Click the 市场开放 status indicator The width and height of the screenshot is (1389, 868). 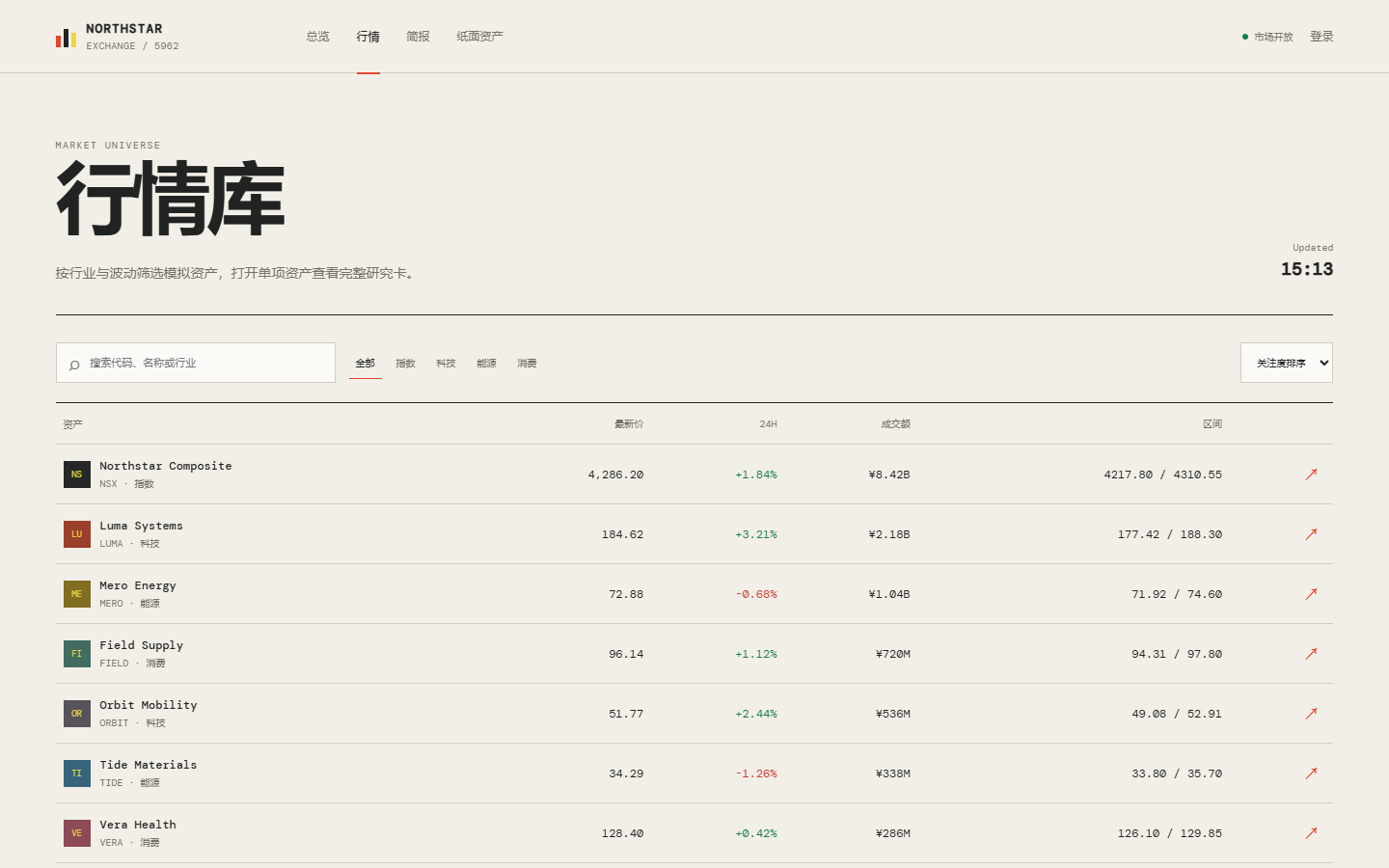[x=1267, y=37]
